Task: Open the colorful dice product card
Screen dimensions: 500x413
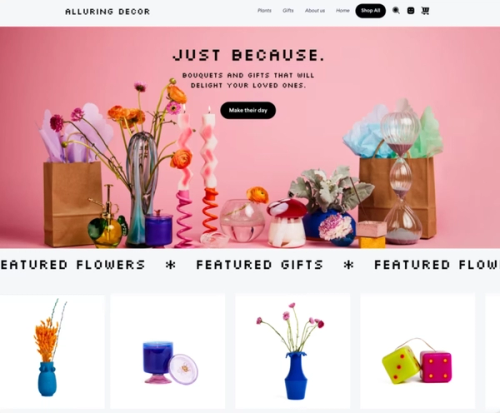Action: [x=417, y=351]
